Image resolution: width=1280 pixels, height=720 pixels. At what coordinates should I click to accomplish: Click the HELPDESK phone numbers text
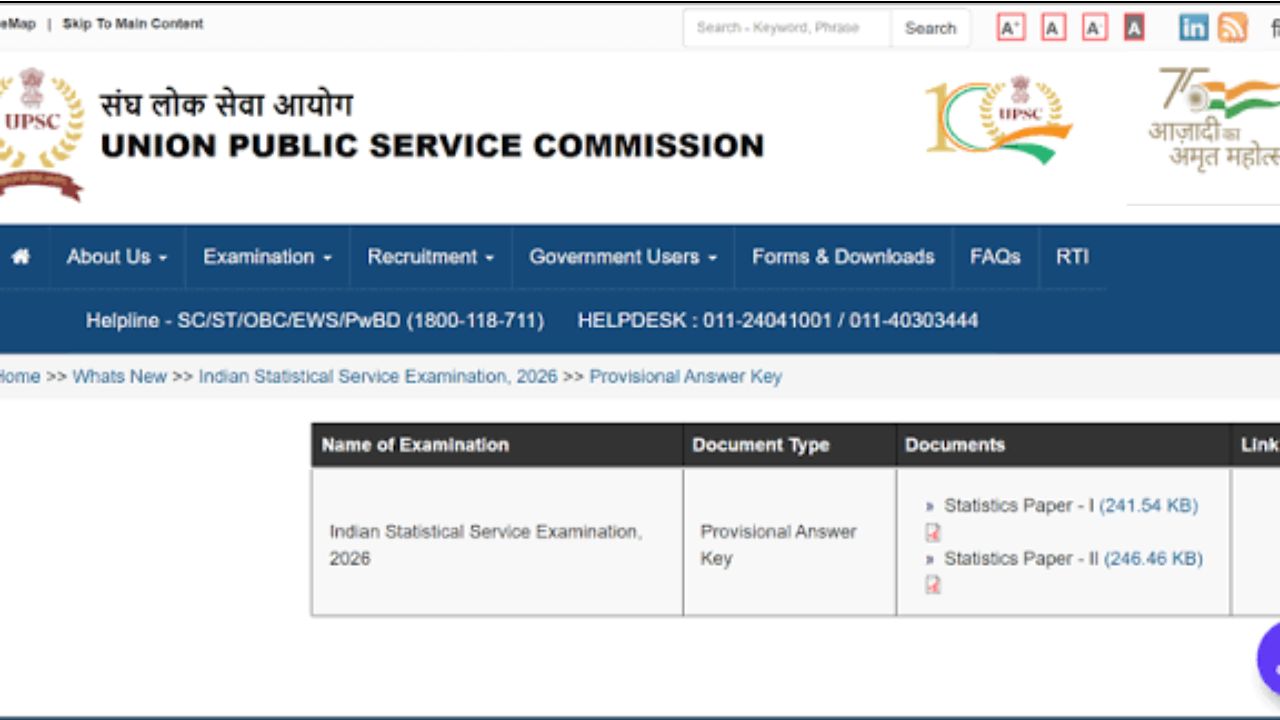[778, 321]
